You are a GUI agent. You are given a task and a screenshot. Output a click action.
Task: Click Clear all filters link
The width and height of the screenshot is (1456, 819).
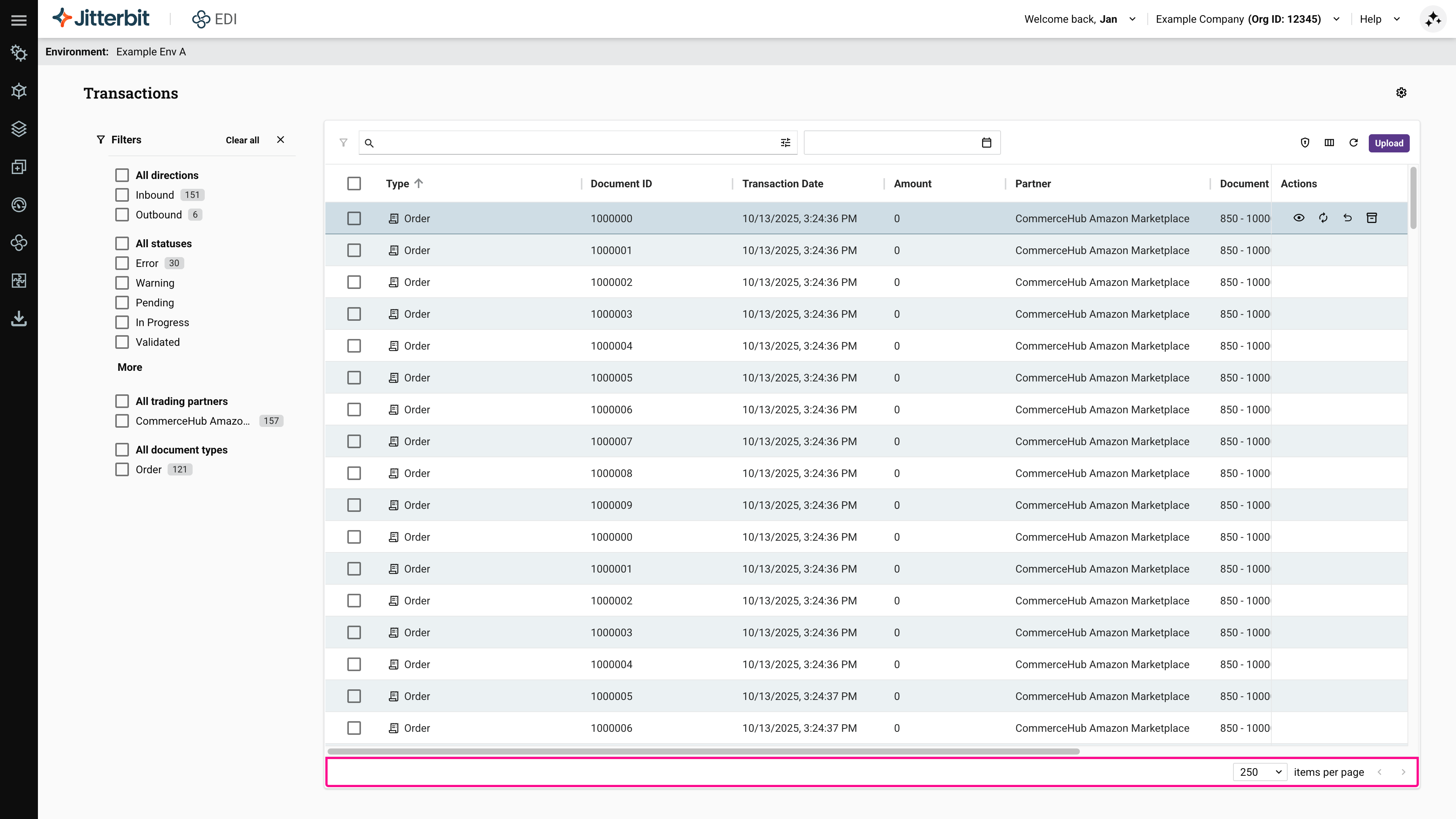click(243, 140)
